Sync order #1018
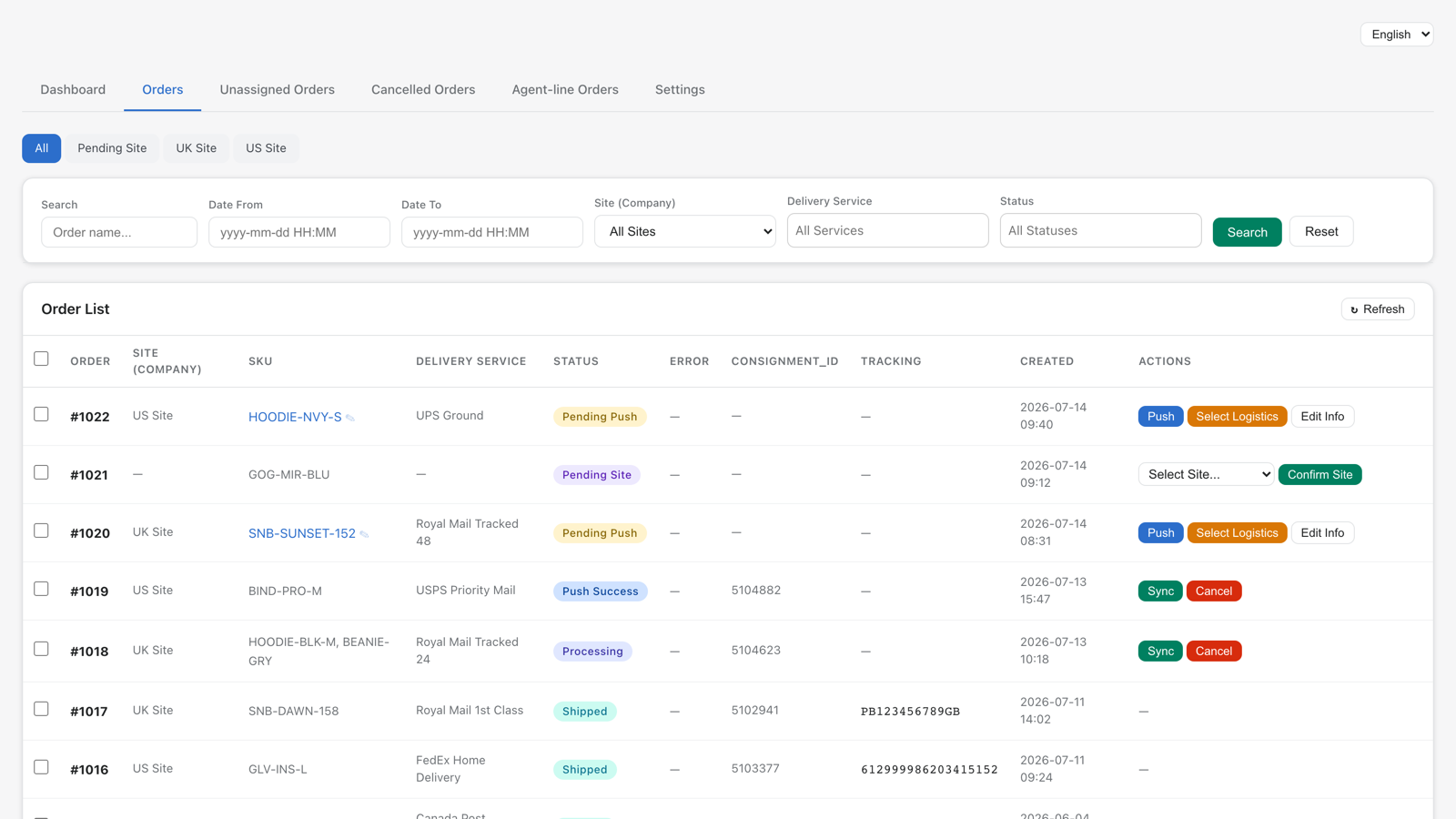The height and width of the screenshot is (819, 1456). [x=1160, y=651]
